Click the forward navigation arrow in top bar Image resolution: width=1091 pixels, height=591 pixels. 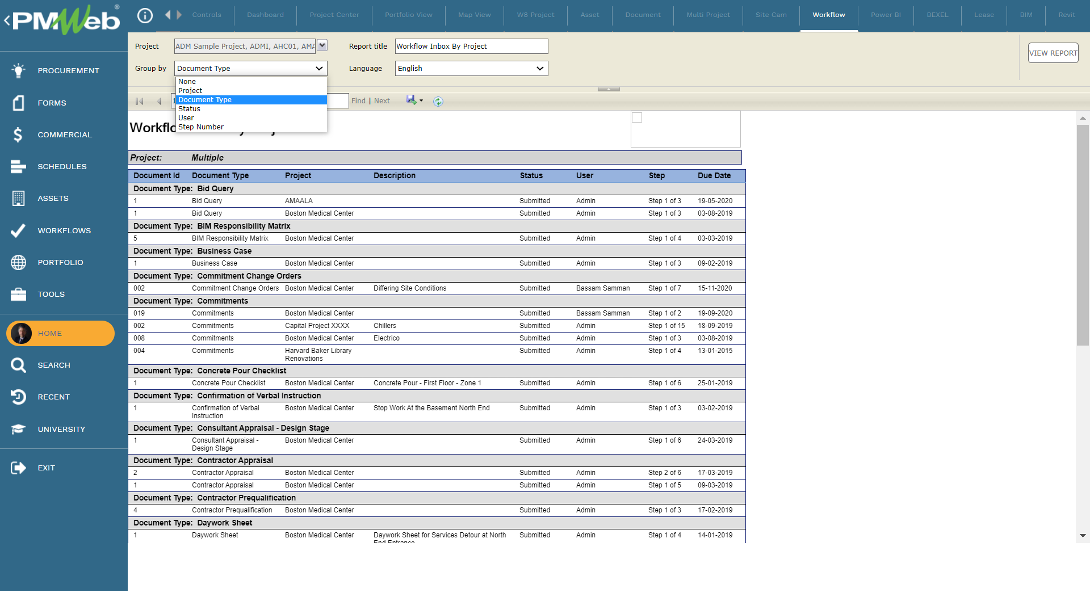pos(180,15)
